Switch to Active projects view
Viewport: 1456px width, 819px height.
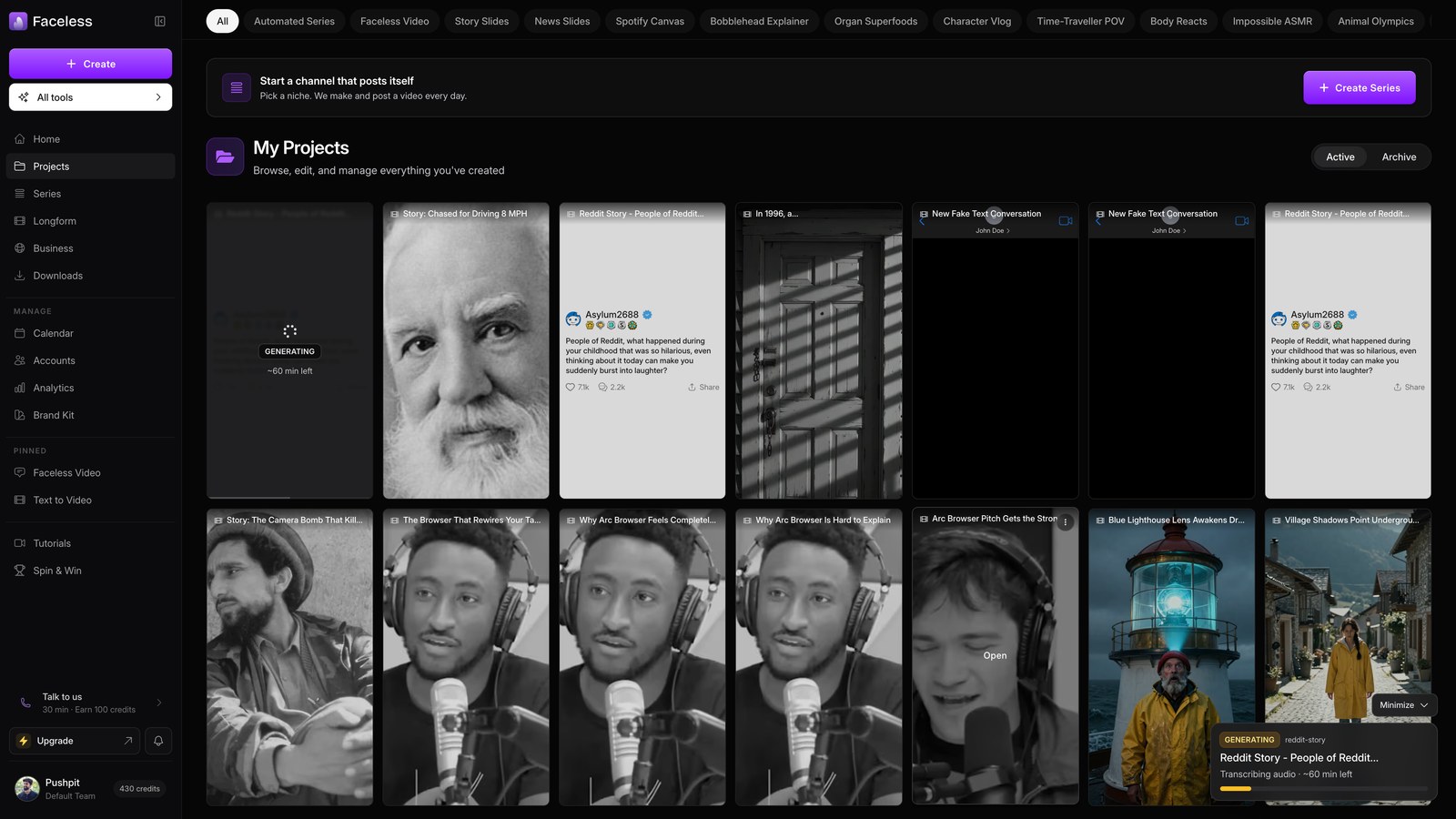point(1340,157)
